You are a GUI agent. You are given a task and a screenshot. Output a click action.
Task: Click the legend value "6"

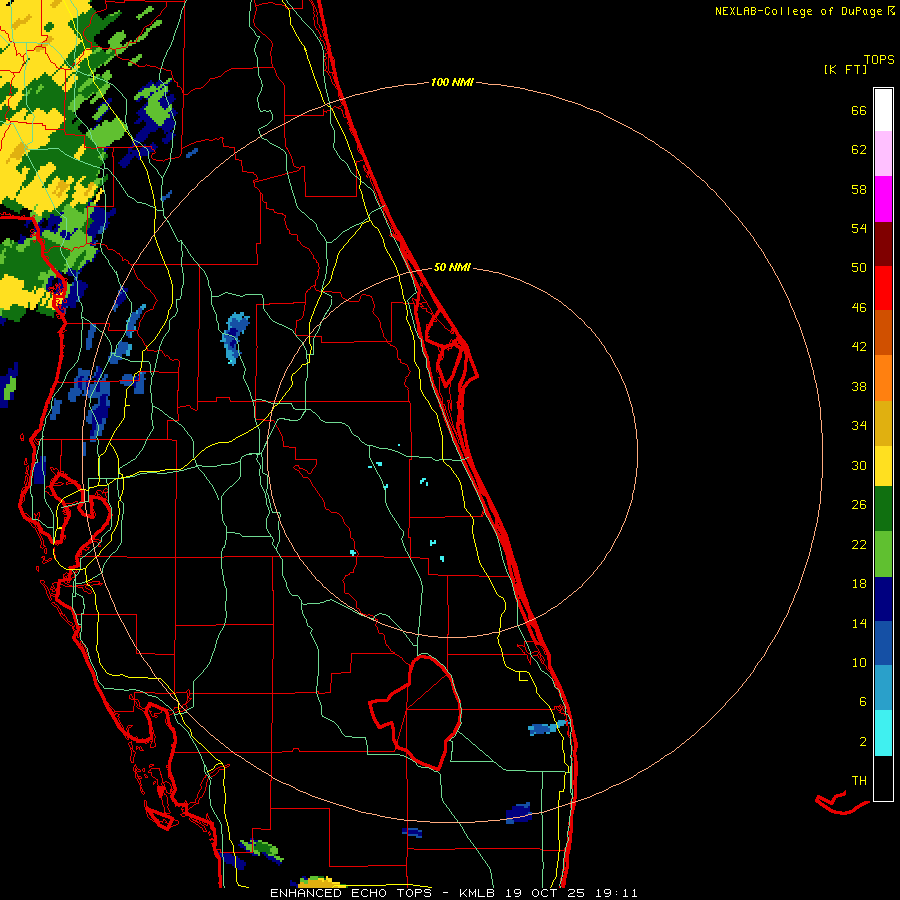863,702
